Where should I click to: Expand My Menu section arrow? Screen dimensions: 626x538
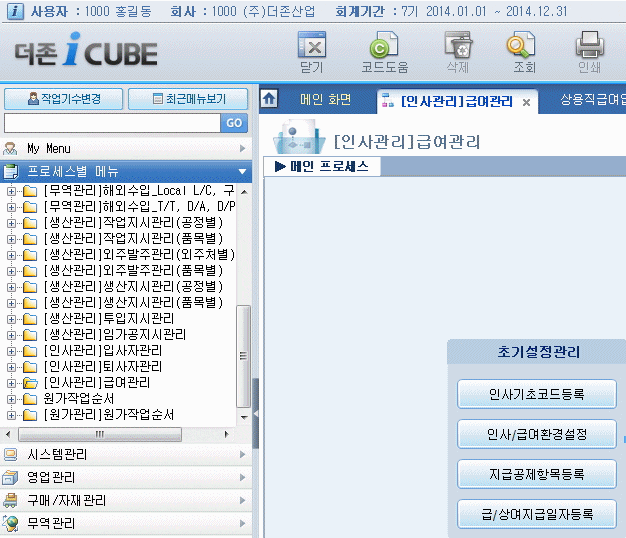(x=243, y=148)
